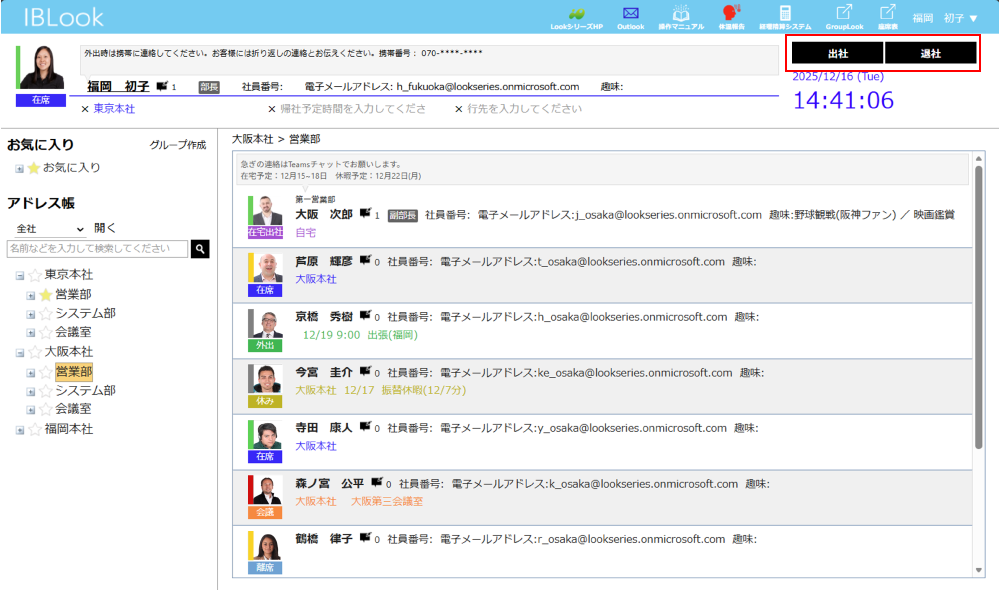Expand the 福岡本社 tree node
The width and height of the screenshot is (1000, 590).
(x=20, y=430)
